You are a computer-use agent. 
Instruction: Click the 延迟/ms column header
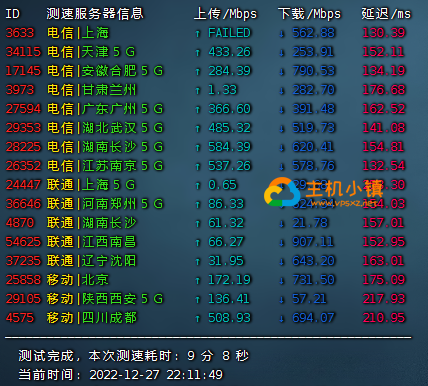(x=386, y=14)
